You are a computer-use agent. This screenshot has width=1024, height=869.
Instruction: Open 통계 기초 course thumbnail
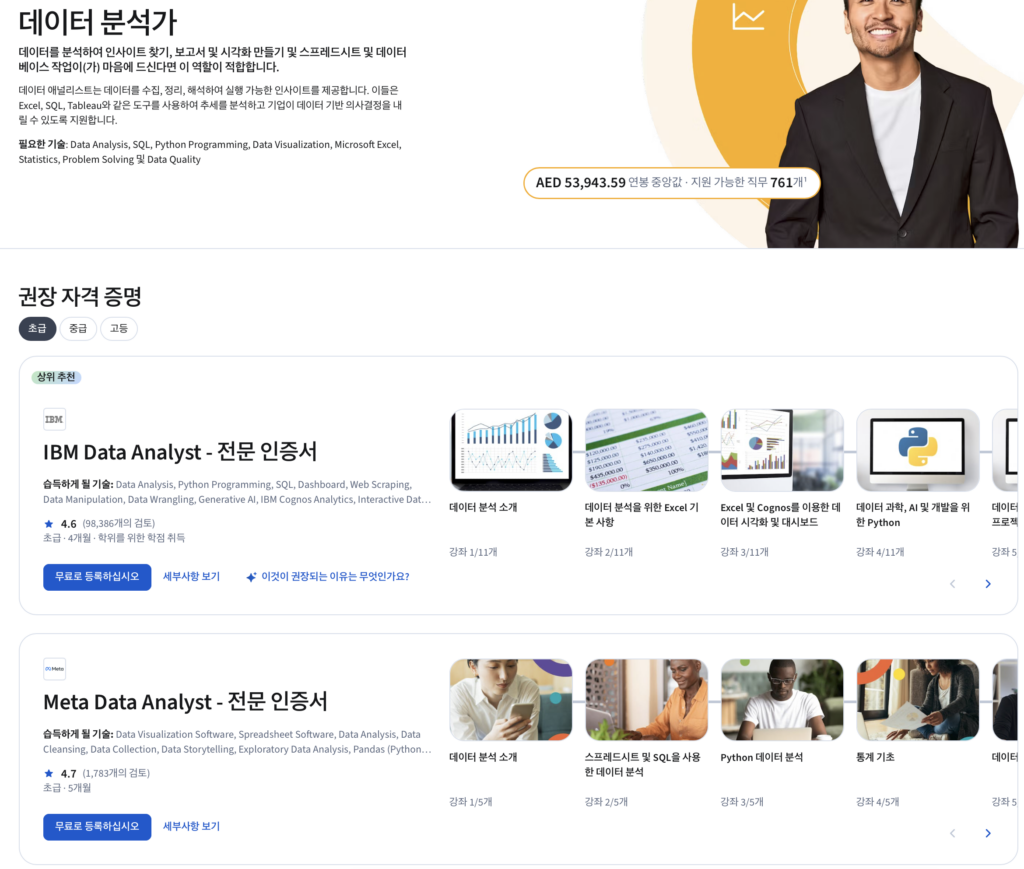pyautogui.click(x=918, y=700)
